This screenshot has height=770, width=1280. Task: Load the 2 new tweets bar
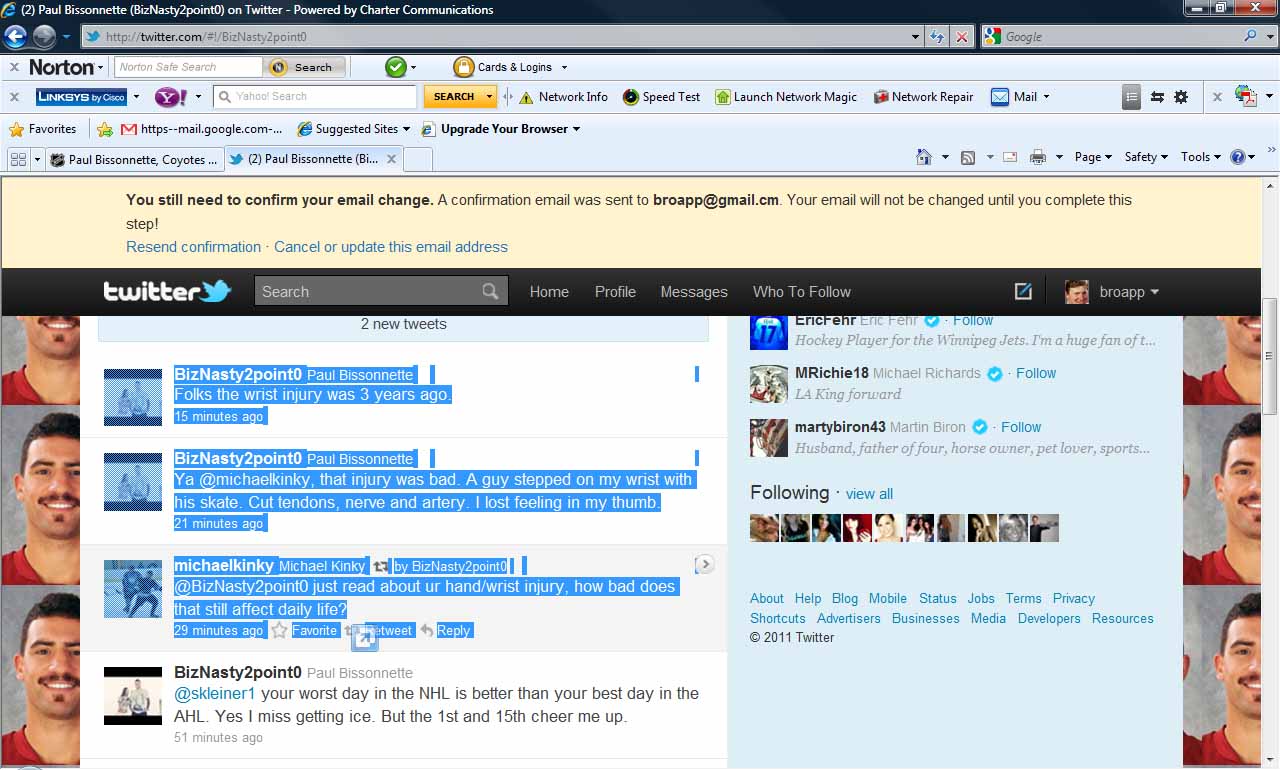403,327
